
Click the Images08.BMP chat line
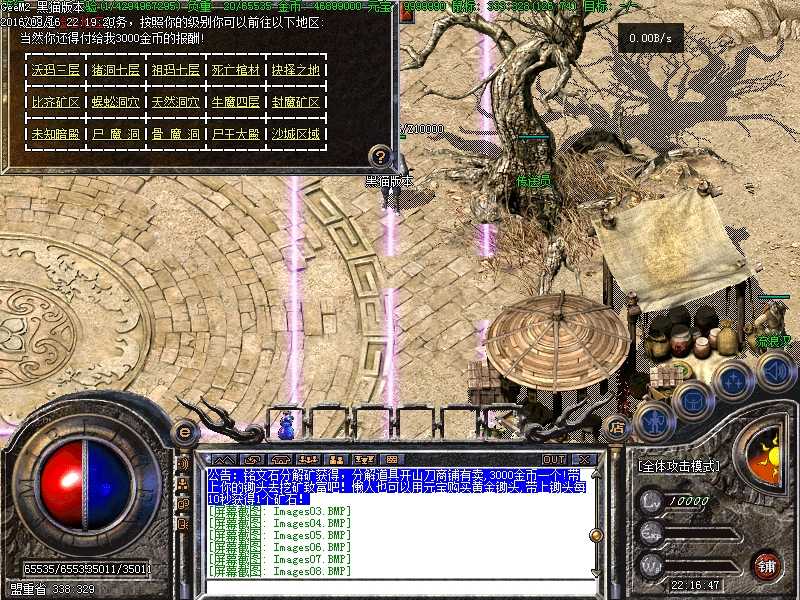(280, 571)
